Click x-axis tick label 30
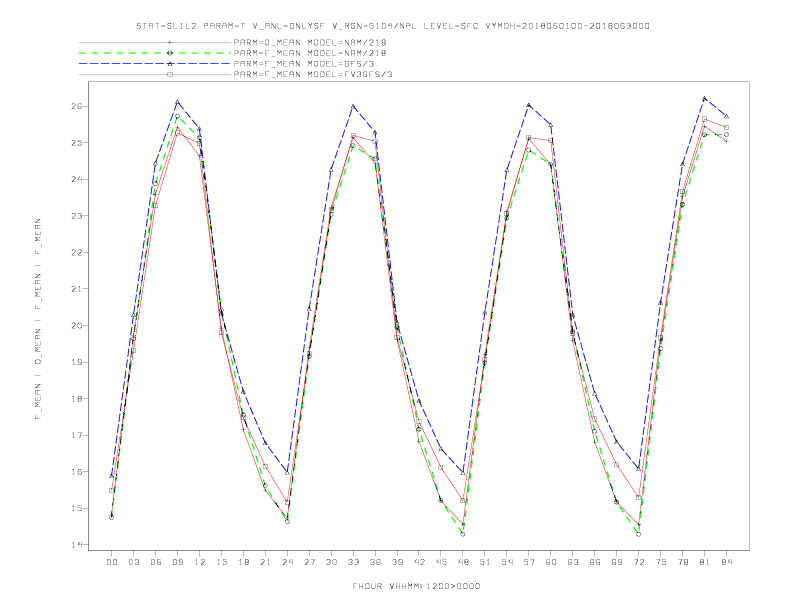792x612 pixels. pyautogui.click(x=331, y=562)
